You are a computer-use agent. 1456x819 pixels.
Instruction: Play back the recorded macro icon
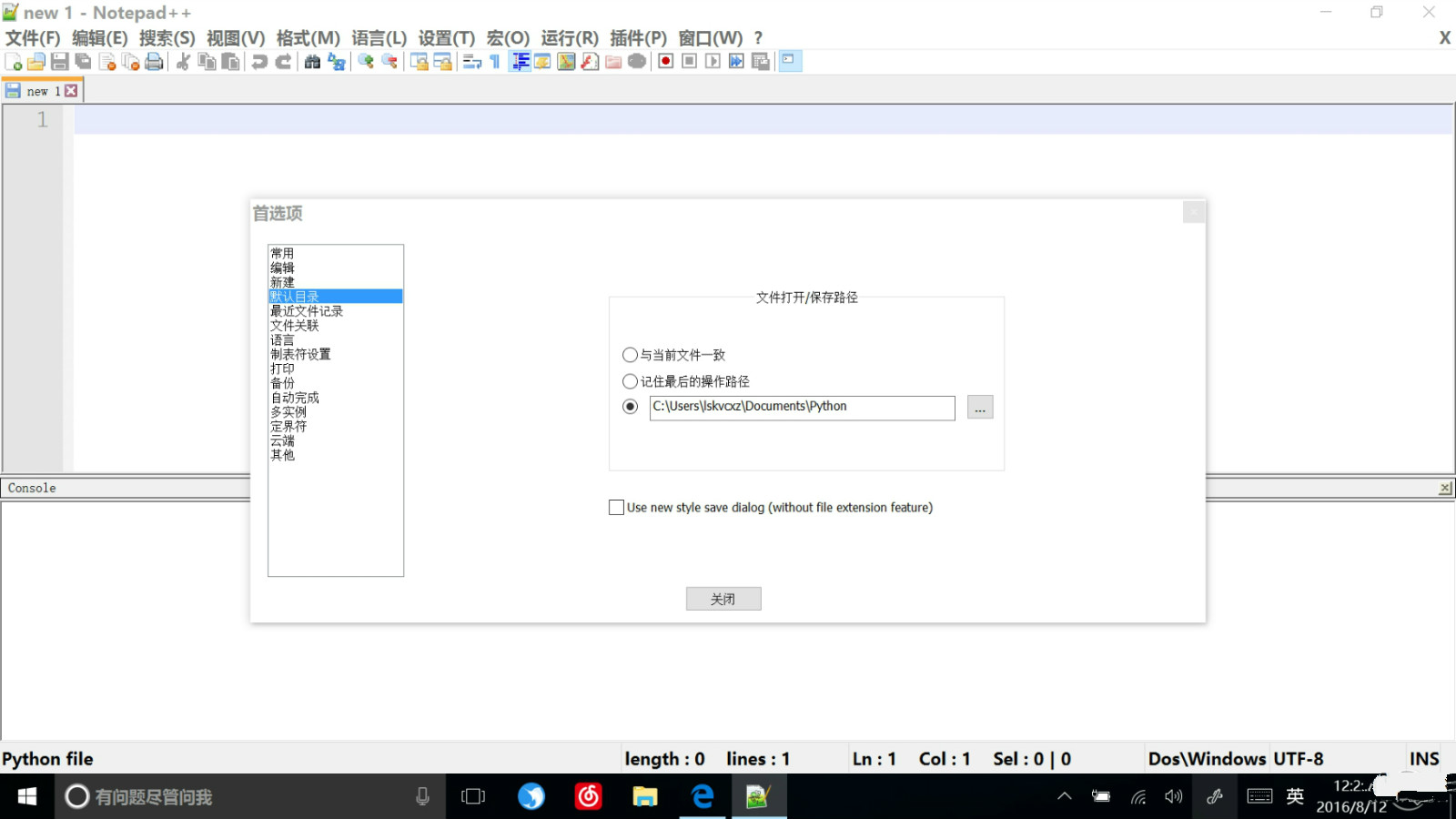(713, 61)
